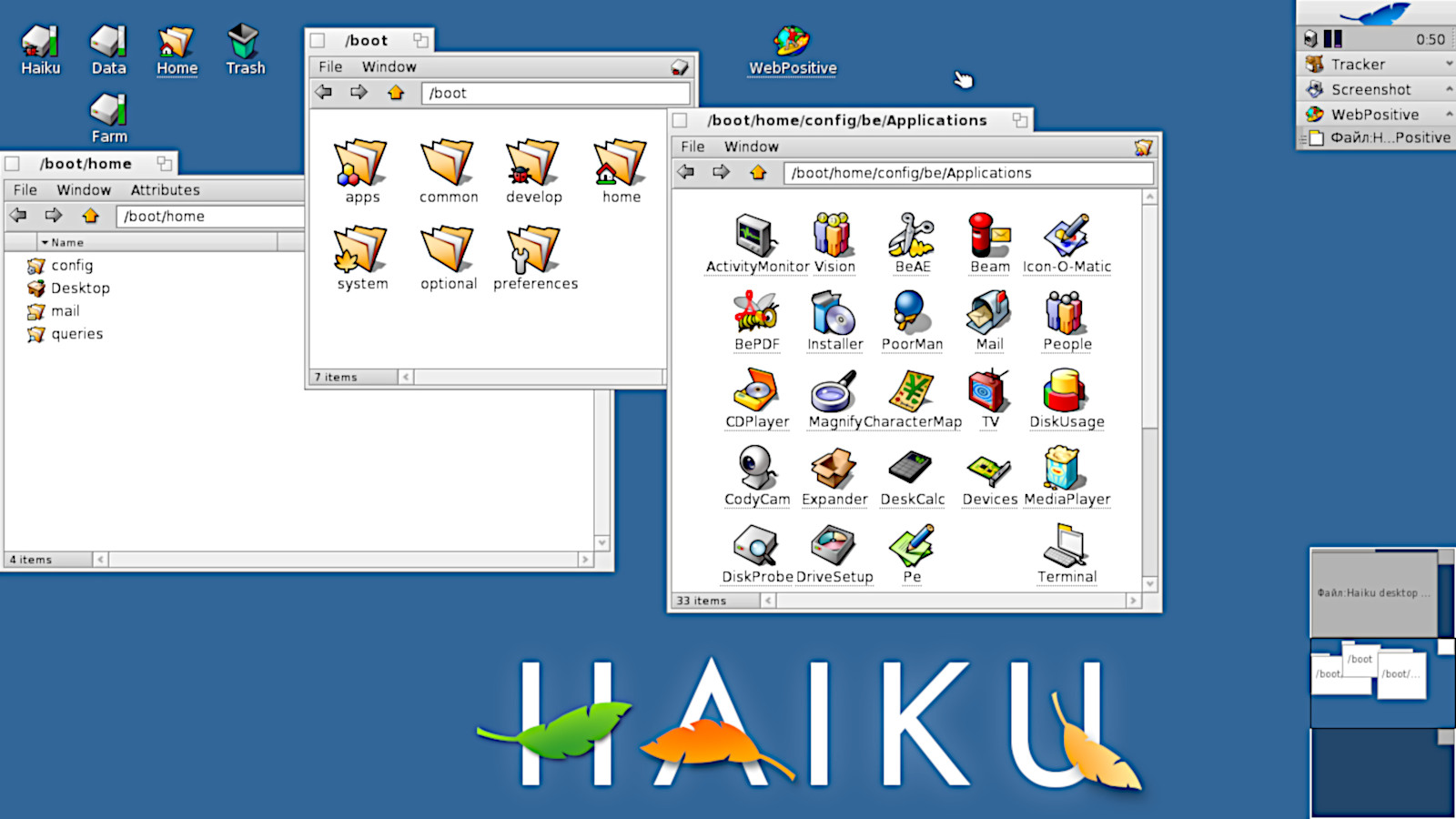The width and height of the screenshot is (1456, 819).
Task: Launch DriveSetup
Action: [x=833, y=545]
